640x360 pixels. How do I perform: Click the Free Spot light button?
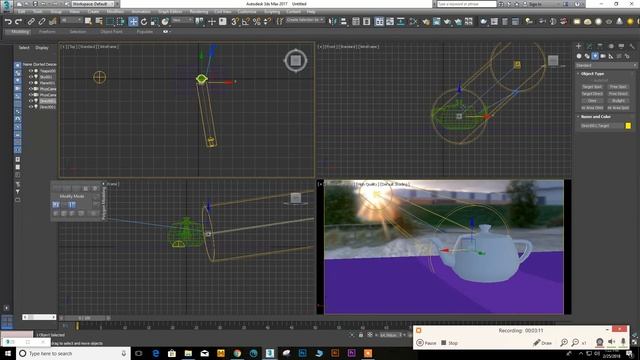[618, 87]
